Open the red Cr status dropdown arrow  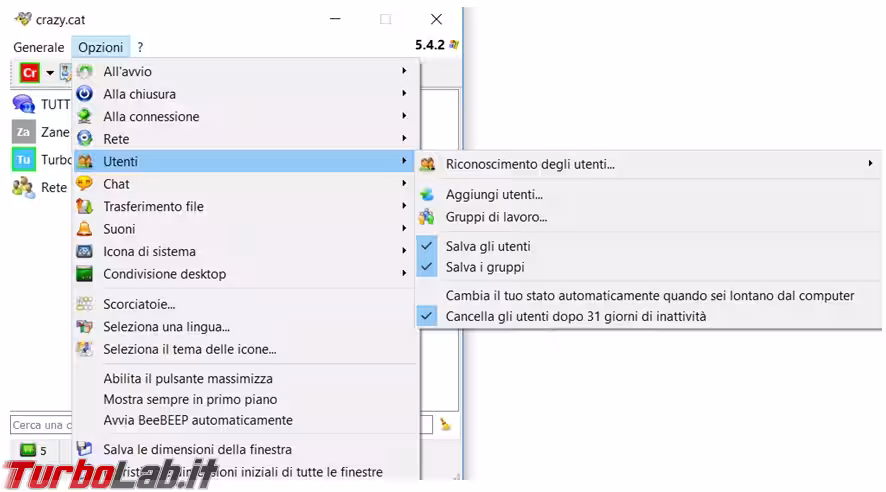coord(50,73)
